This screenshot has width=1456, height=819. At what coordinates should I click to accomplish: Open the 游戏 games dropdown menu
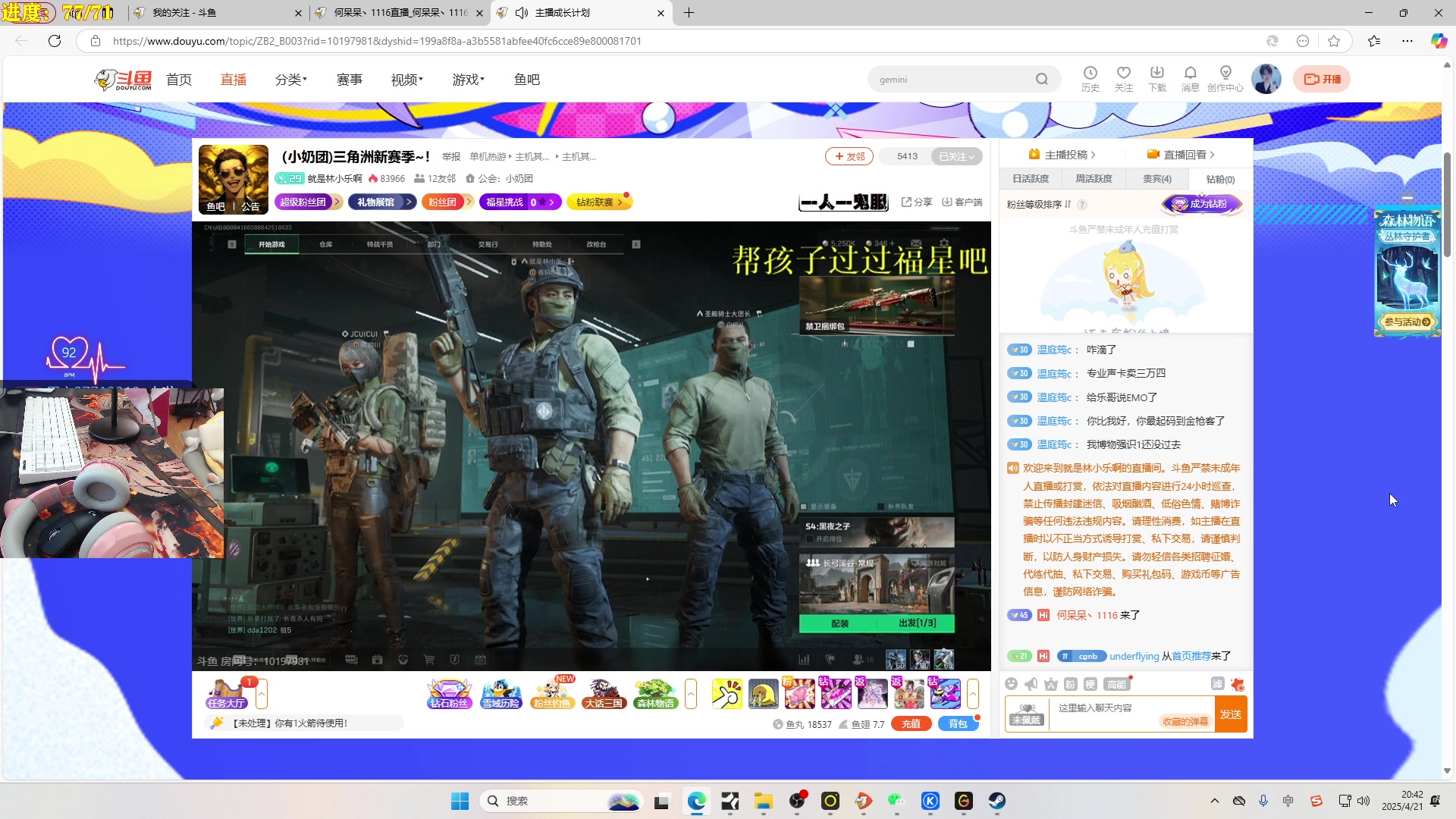469,80
